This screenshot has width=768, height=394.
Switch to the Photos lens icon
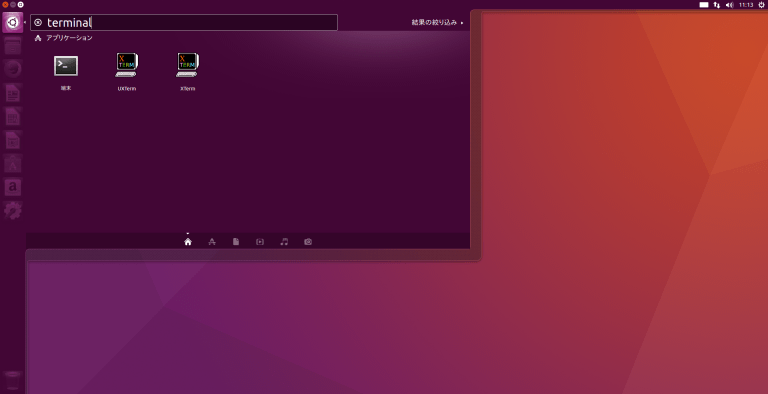click(x=308, y=242)
